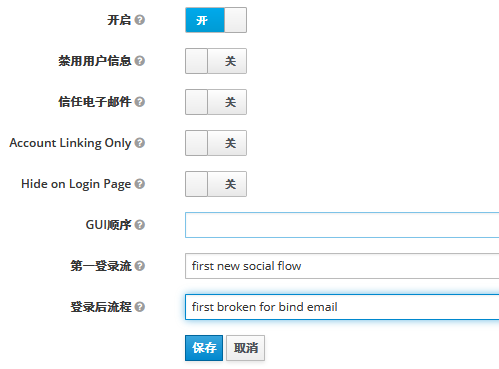This screenshot has height=369, width=499.
Task: Enable the 禁用用户信息 toggle
Action: coord(216,61)
